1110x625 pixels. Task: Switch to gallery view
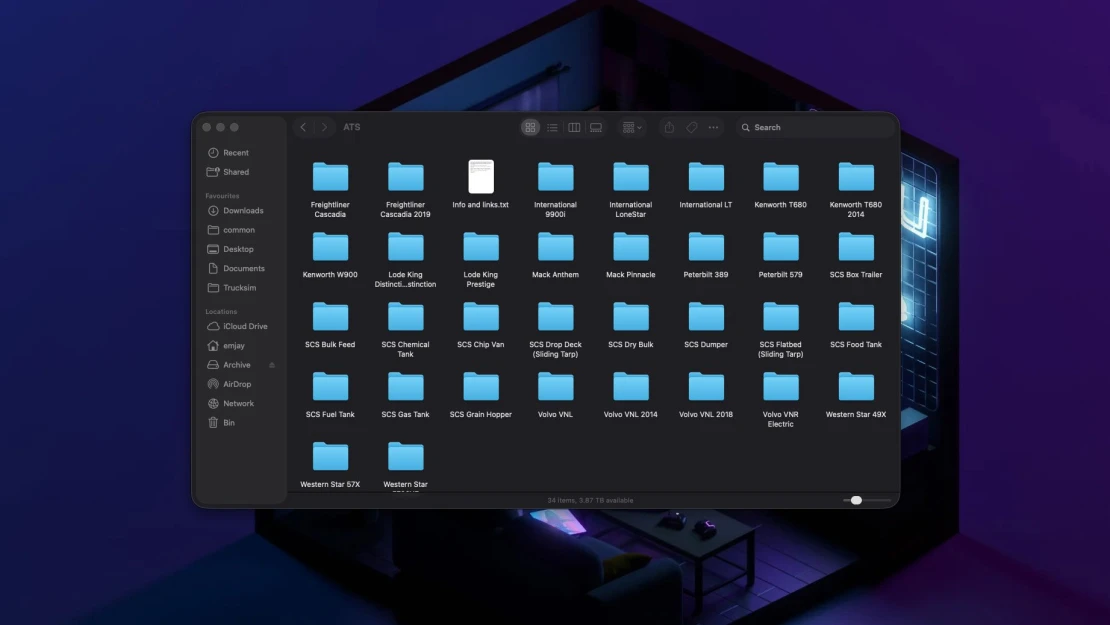tap(596, 127)
